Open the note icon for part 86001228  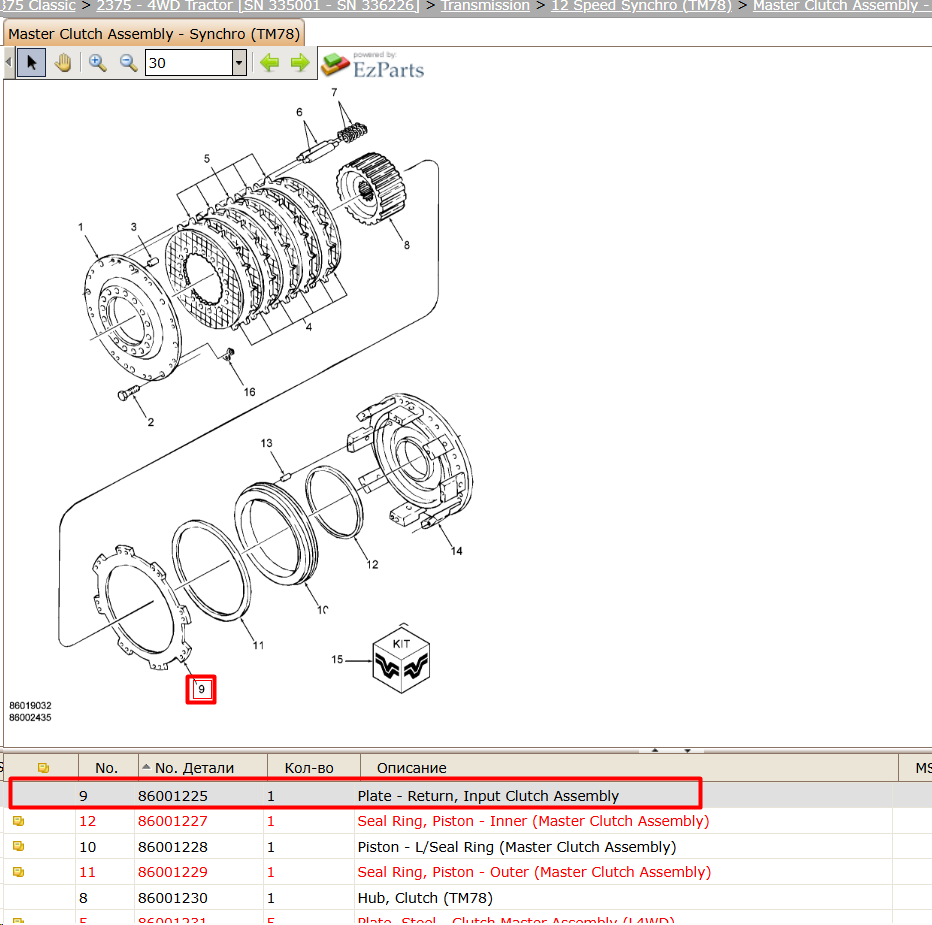click(18, 847)
